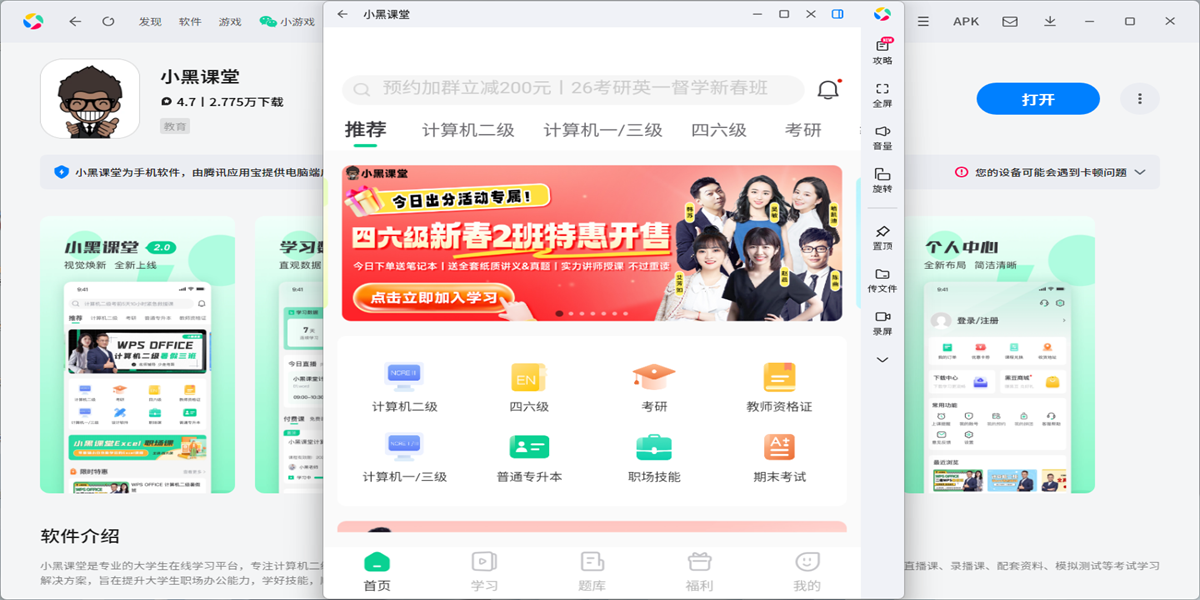Click the 应用宝 logo atop the emulator sidebar
This screenshot has width=1200, height=600.
(882, 14)
